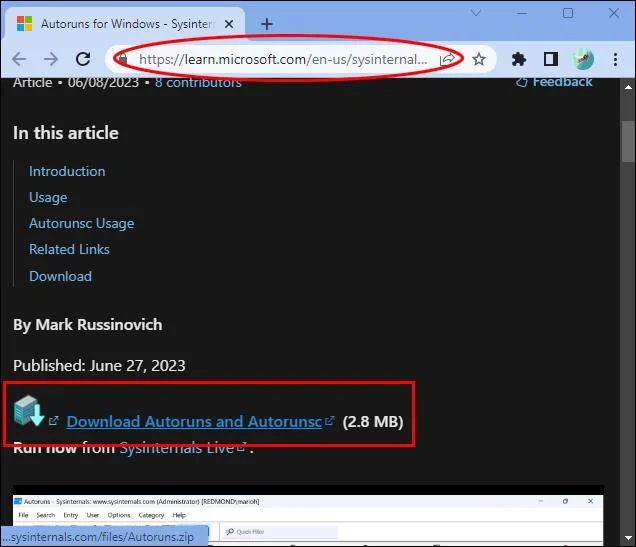Click scrollbar down arrow
Screen dimensions: 636x547
point(628,538)
